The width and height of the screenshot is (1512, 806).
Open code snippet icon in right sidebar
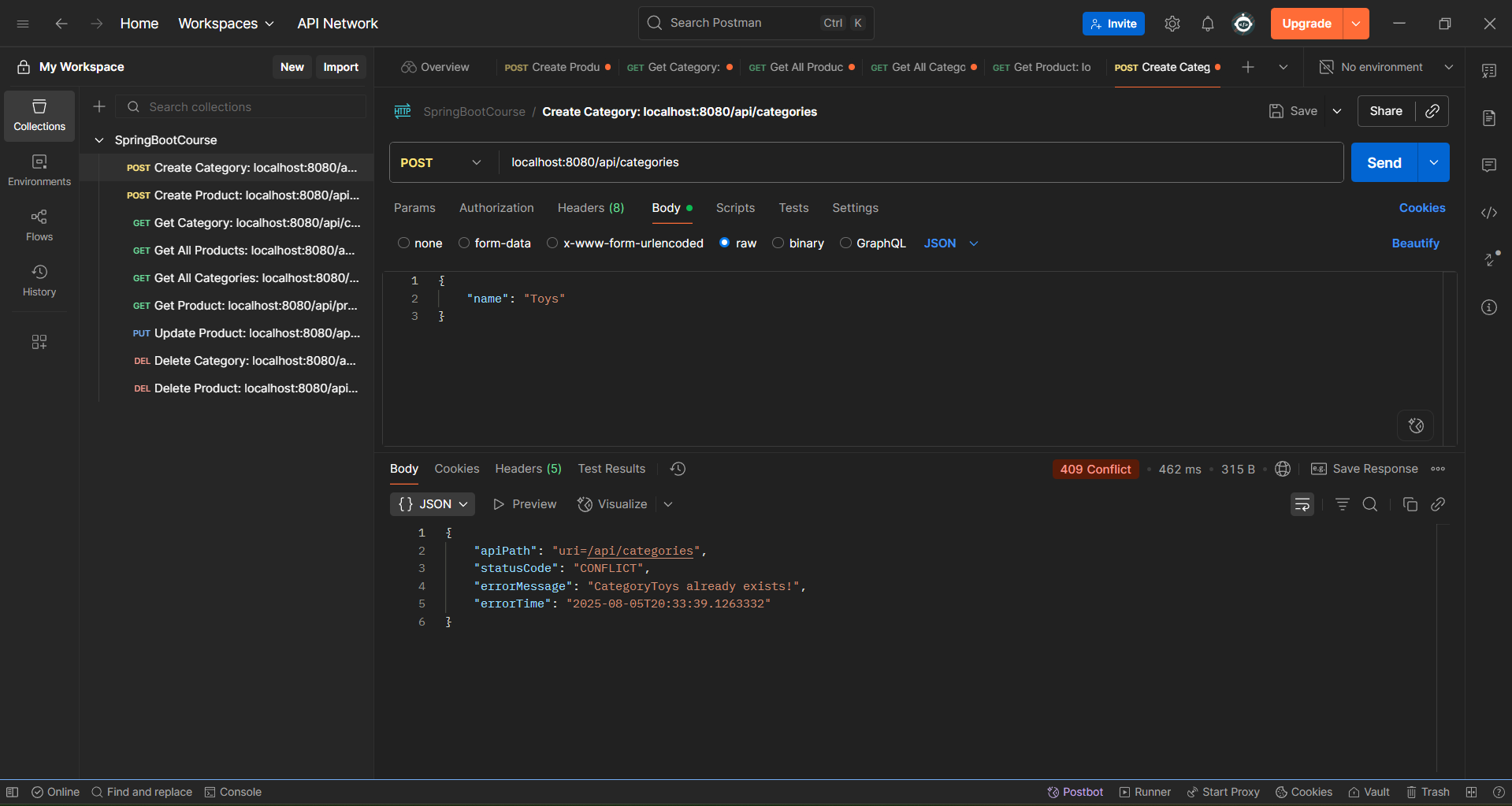[x=1489, y=213]
